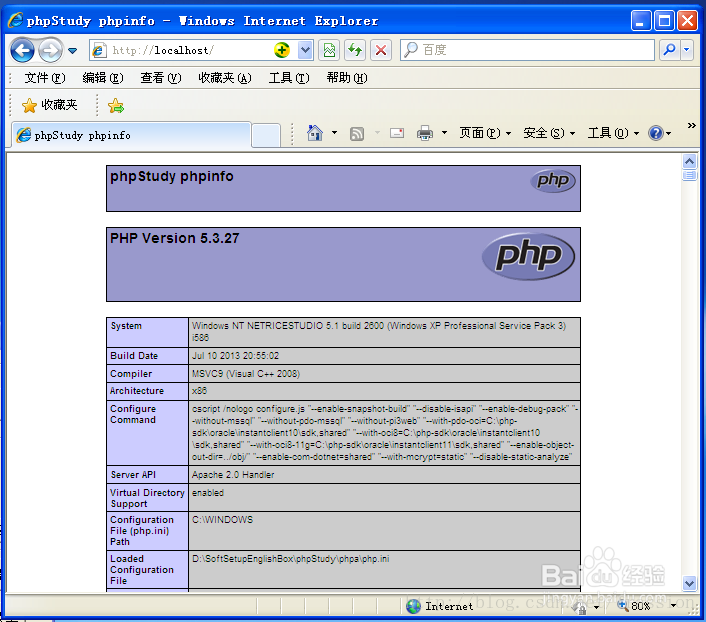The width and height of the screenshot is (706, 622).
Task: Open the search provider dropdown
Action: [687, 50]
